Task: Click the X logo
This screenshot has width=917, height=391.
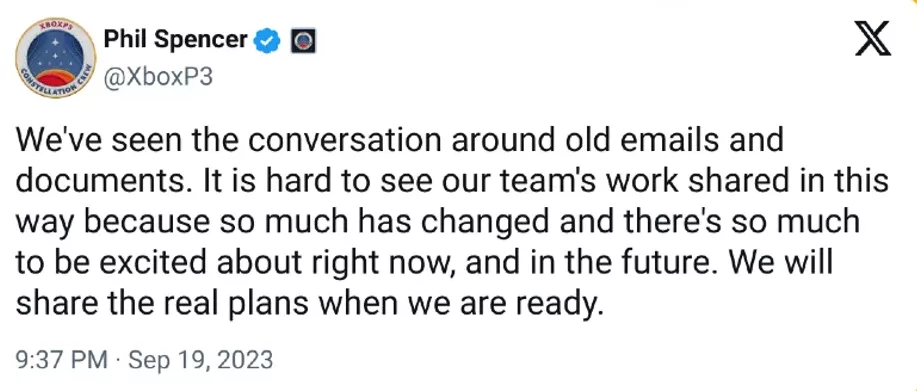Action: point(873,38)
